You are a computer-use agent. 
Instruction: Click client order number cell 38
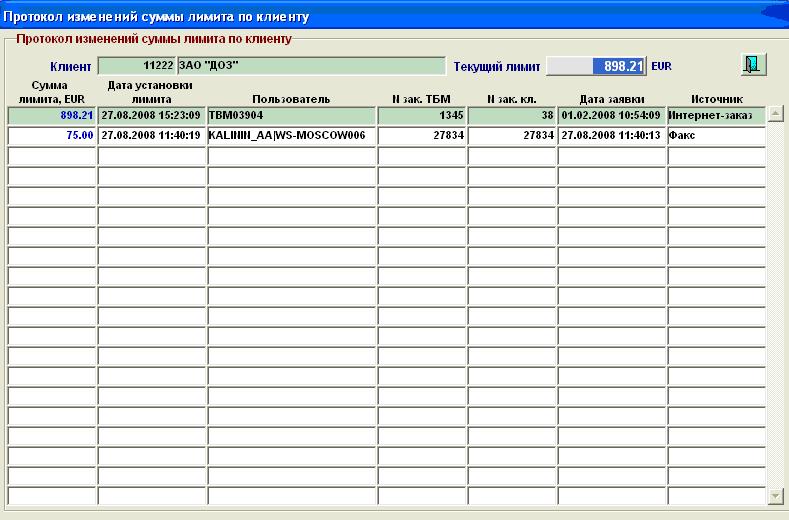(x=512, y=115)
